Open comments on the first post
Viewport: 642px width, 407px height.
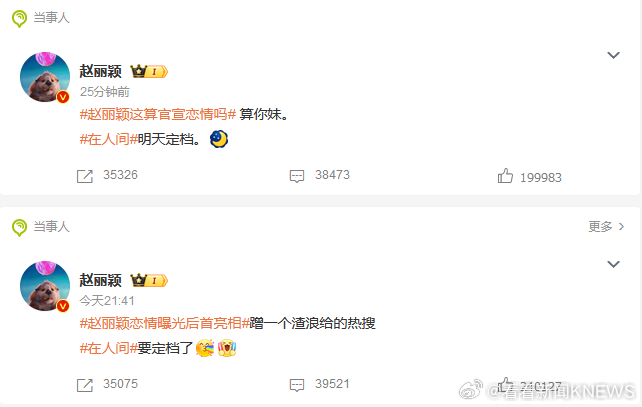(297, 176)
